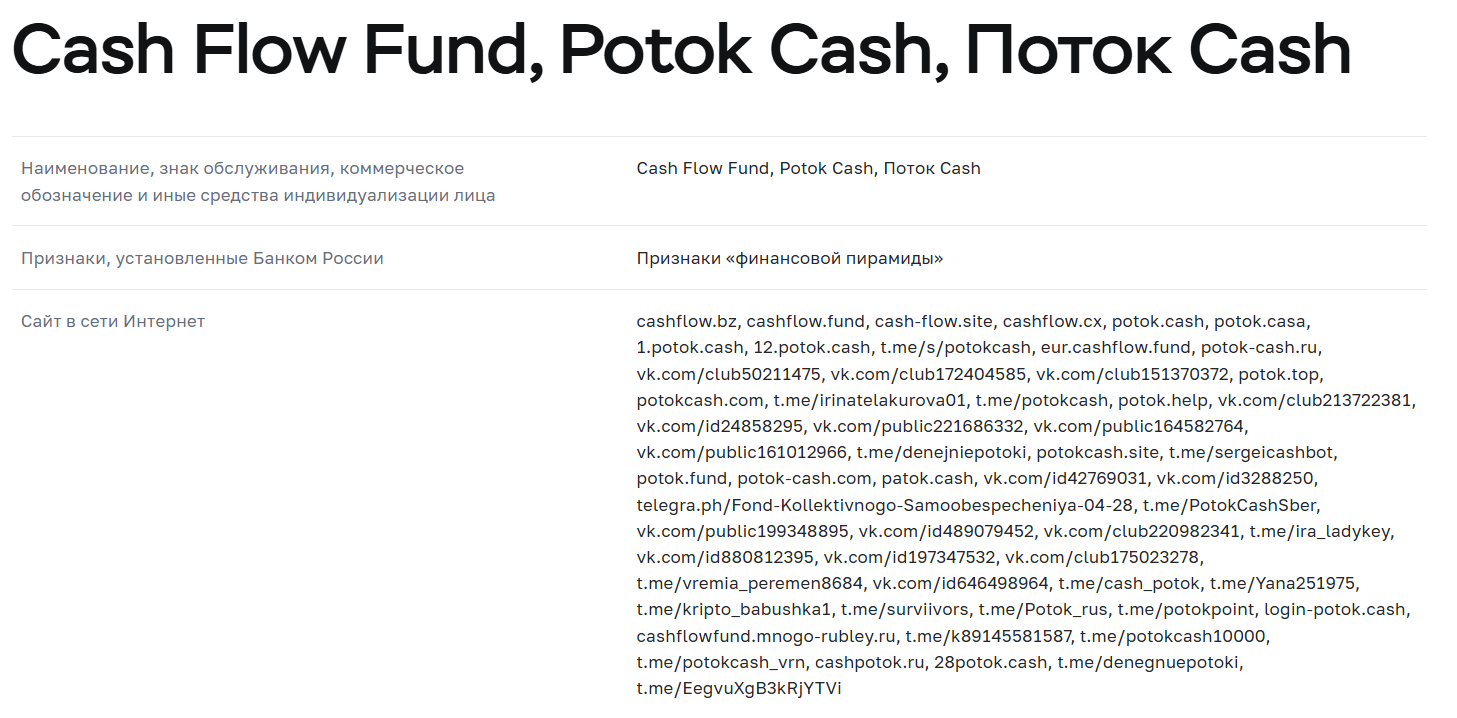Click the "Сайт в сети Интернет" label
1457x718 pixels.
113,321
